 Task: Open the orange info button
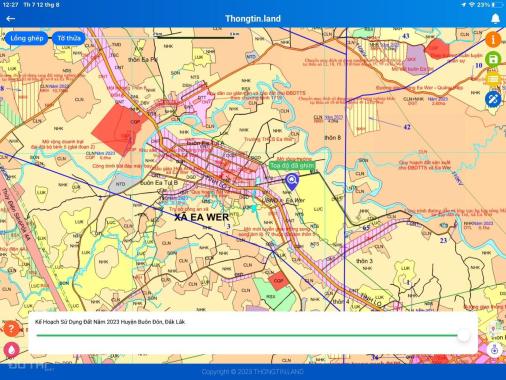click(493, 39)
